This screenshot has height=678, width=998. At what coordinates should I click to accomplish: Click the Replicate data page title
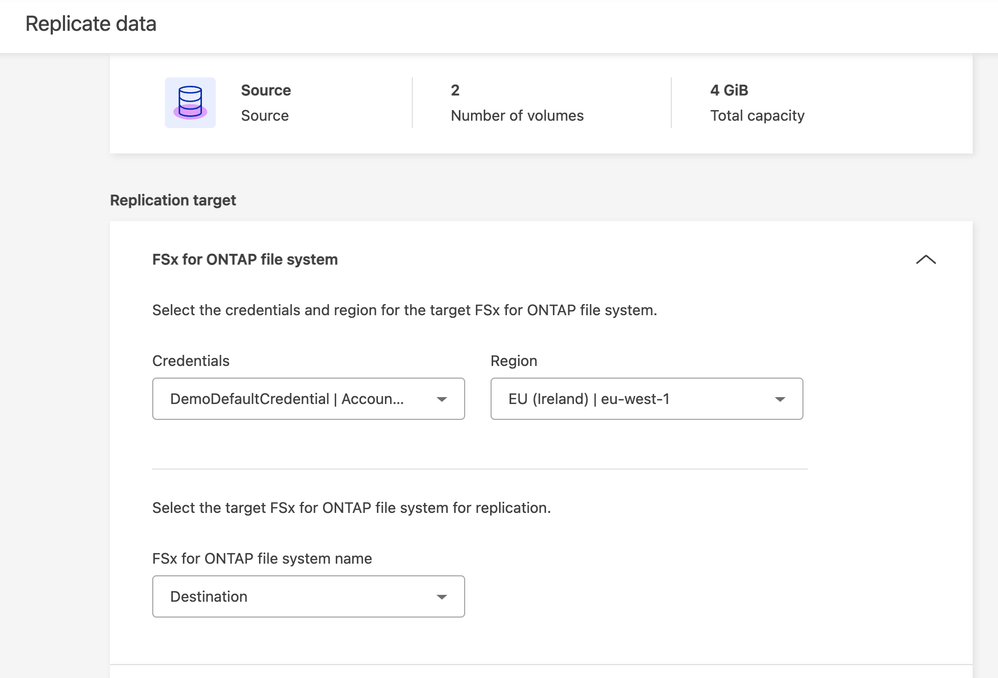91,24
